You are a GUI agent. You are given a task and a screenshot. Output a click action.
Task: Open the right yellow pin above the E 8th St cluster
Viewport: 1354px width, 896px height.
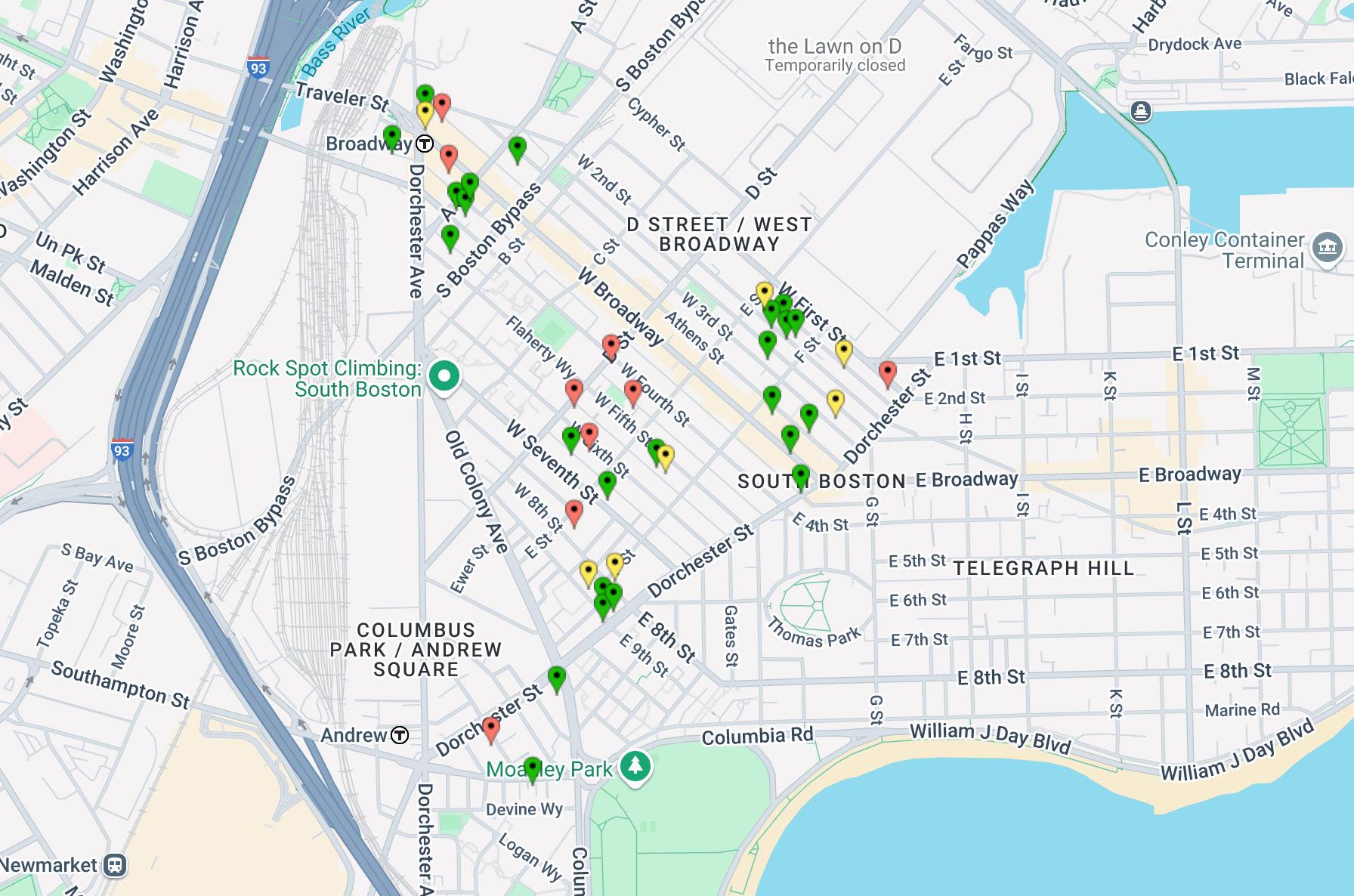click(x=615, y=565)
